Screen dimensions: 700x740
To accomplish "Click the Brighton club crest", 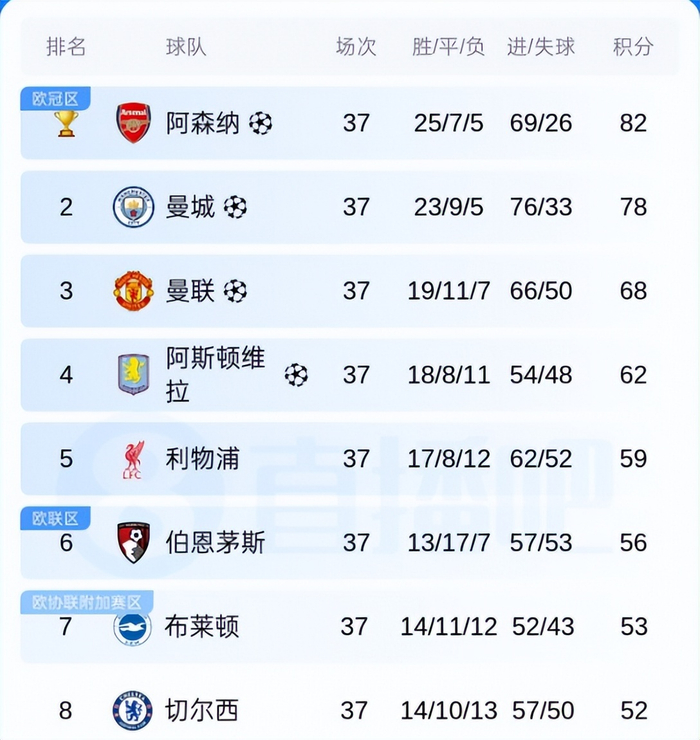I will [x=133, y=627].
